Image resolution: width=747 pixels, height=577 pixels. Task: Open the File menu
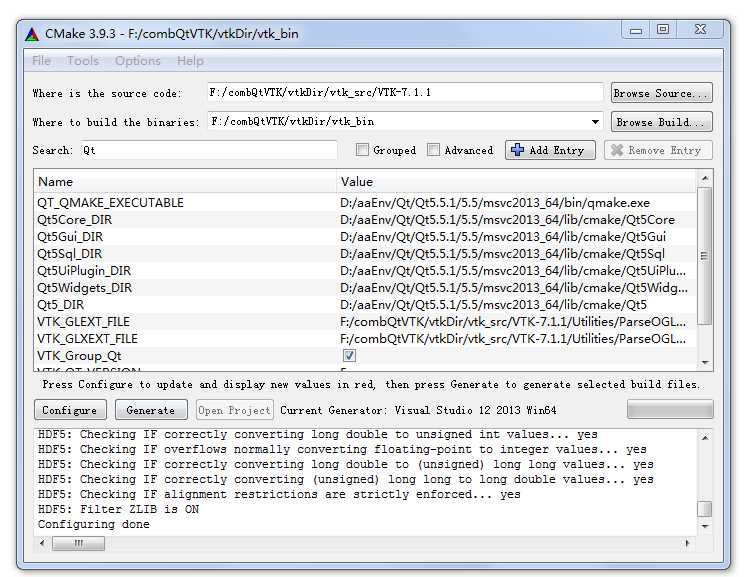[41, 61]
